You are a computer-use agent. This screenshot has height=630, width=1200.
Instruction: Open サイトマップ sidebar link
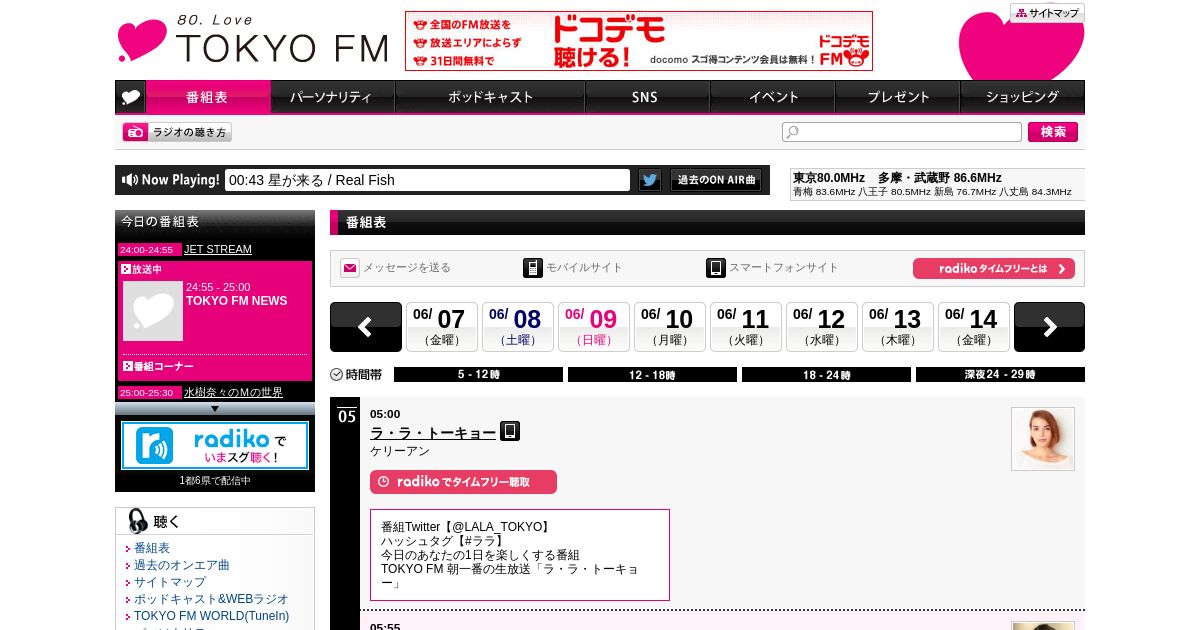[x=170, y=582]
